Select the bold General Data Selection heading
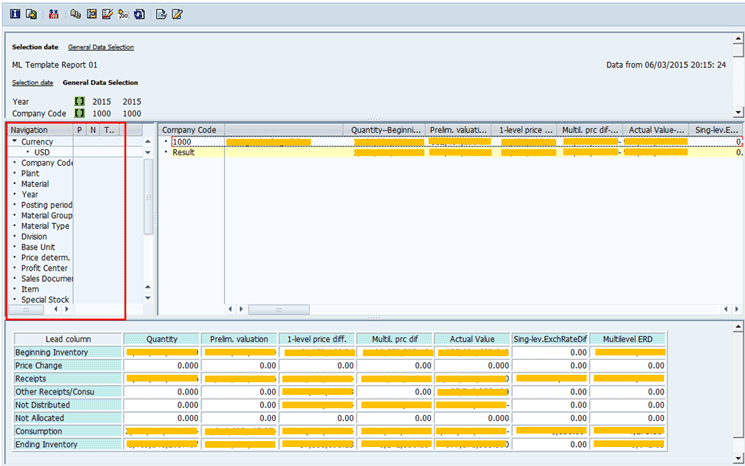This screenshot has height=466, width=745. [100, 83]
